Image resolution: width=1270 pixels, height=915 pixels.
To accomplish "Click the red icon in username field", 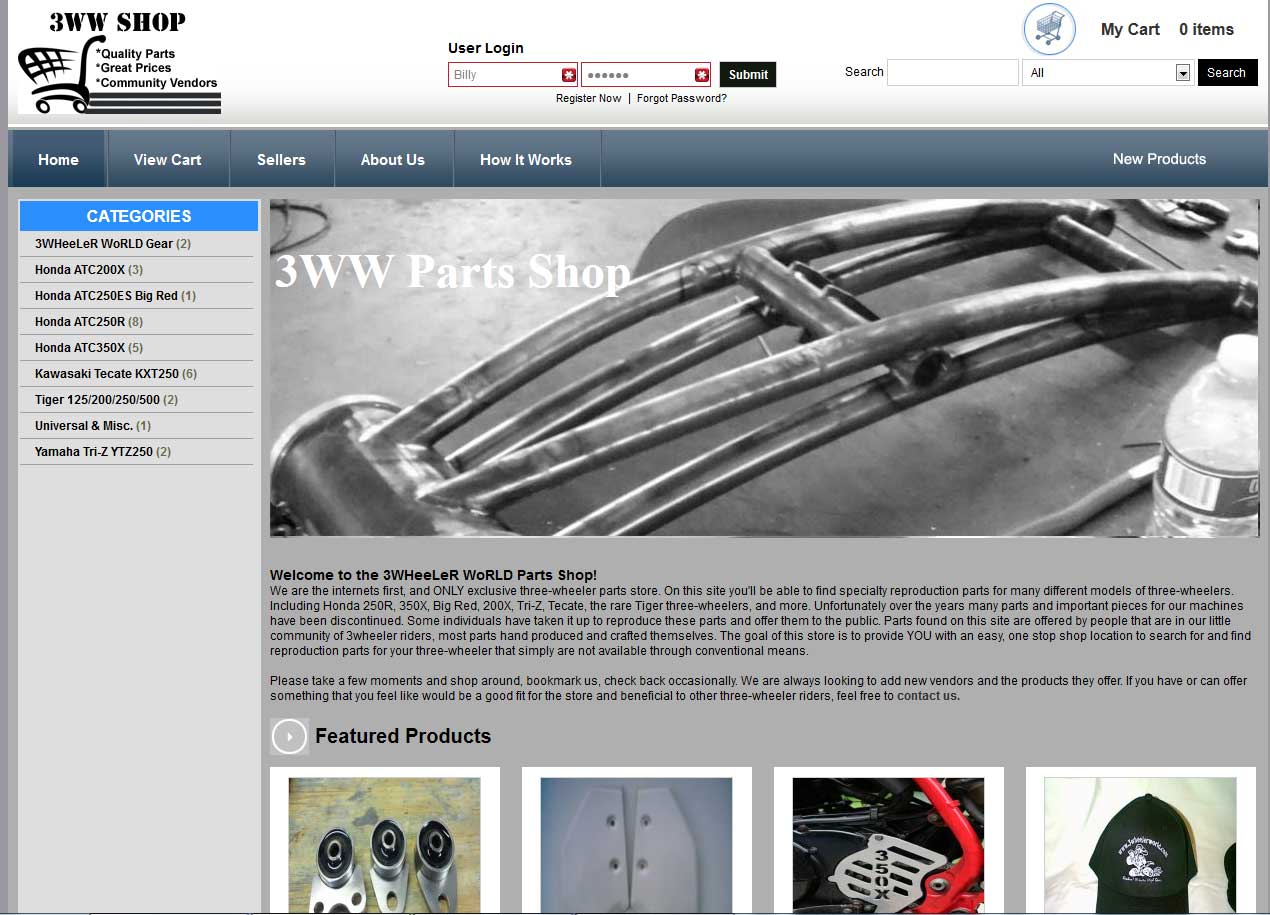I will [x=568, y=75].
